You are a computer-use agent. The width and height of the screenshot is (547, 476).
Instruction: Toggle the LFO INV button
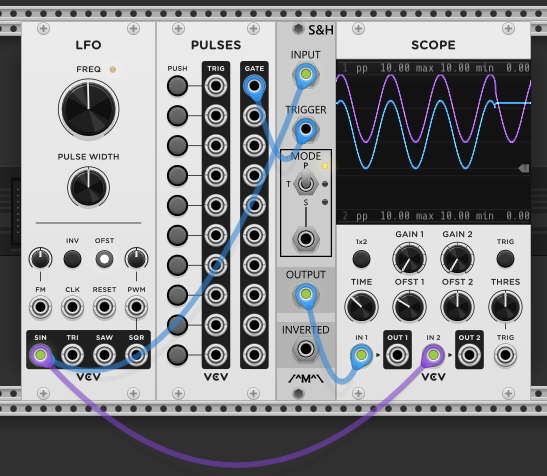[x=73, y=259]
